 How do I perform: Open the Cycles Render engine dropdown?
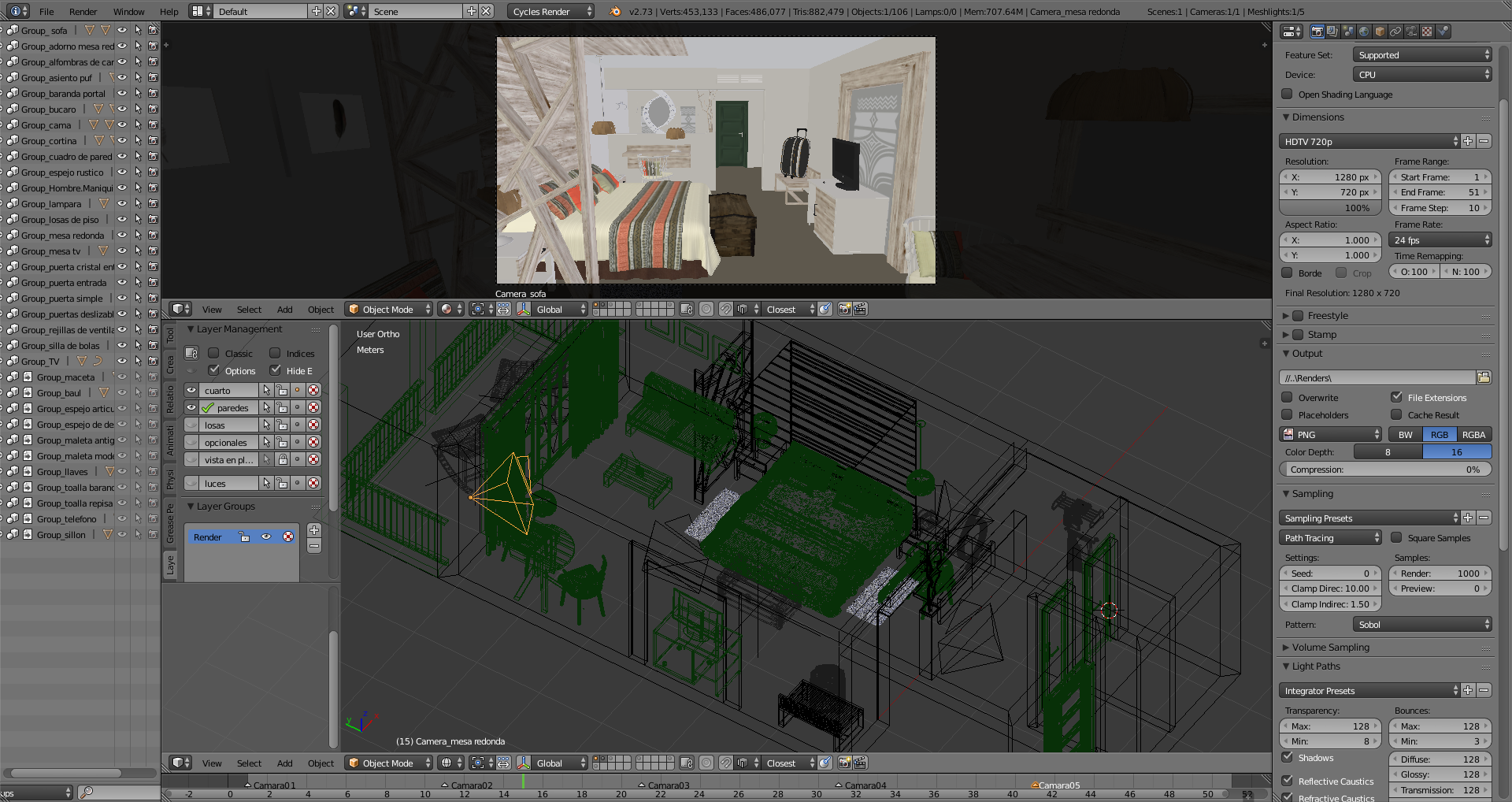coord(550,12)
